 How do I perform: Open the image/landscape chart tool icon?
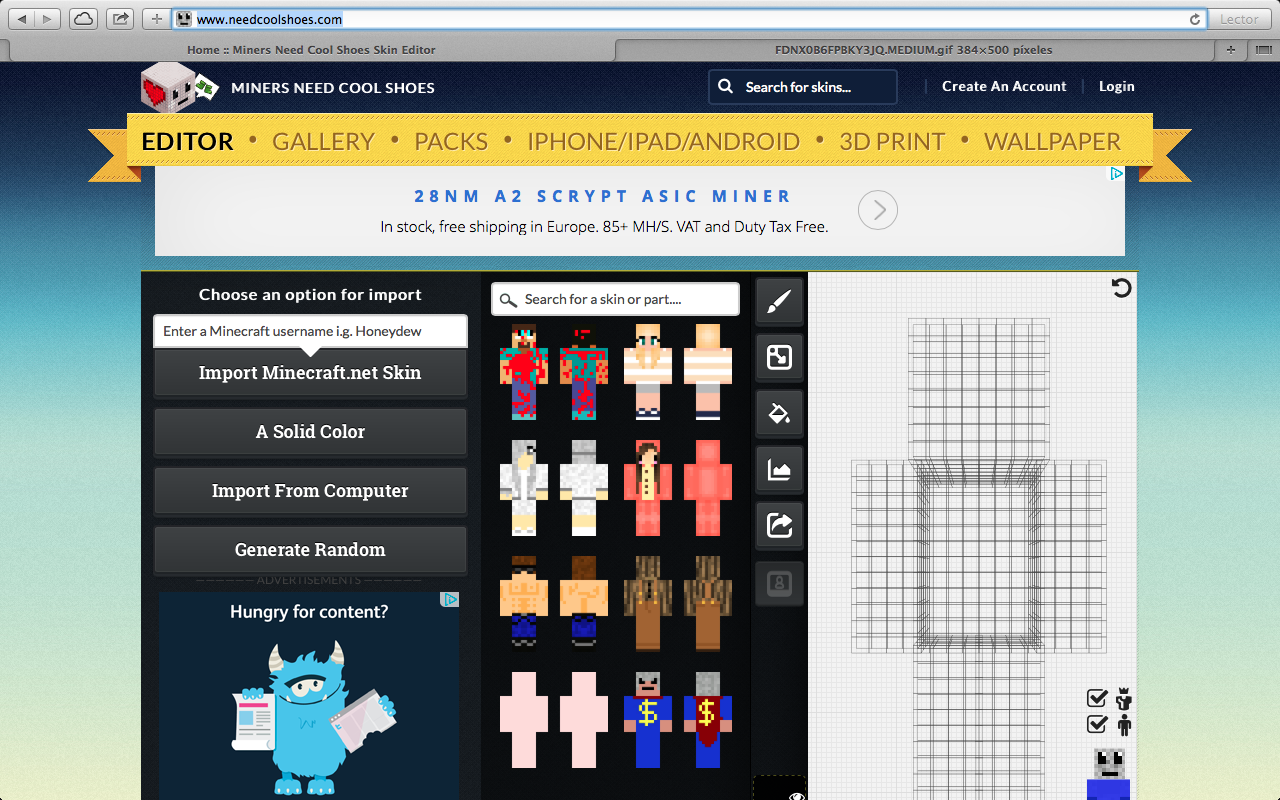(x=779, y=469)
